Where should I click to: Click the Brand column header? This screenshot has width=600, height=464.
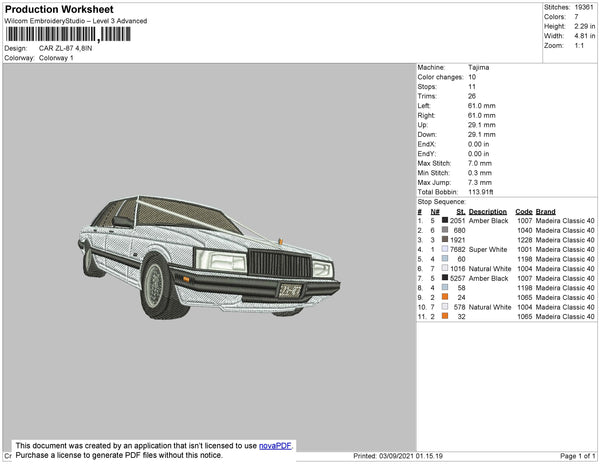click(545, 211)
